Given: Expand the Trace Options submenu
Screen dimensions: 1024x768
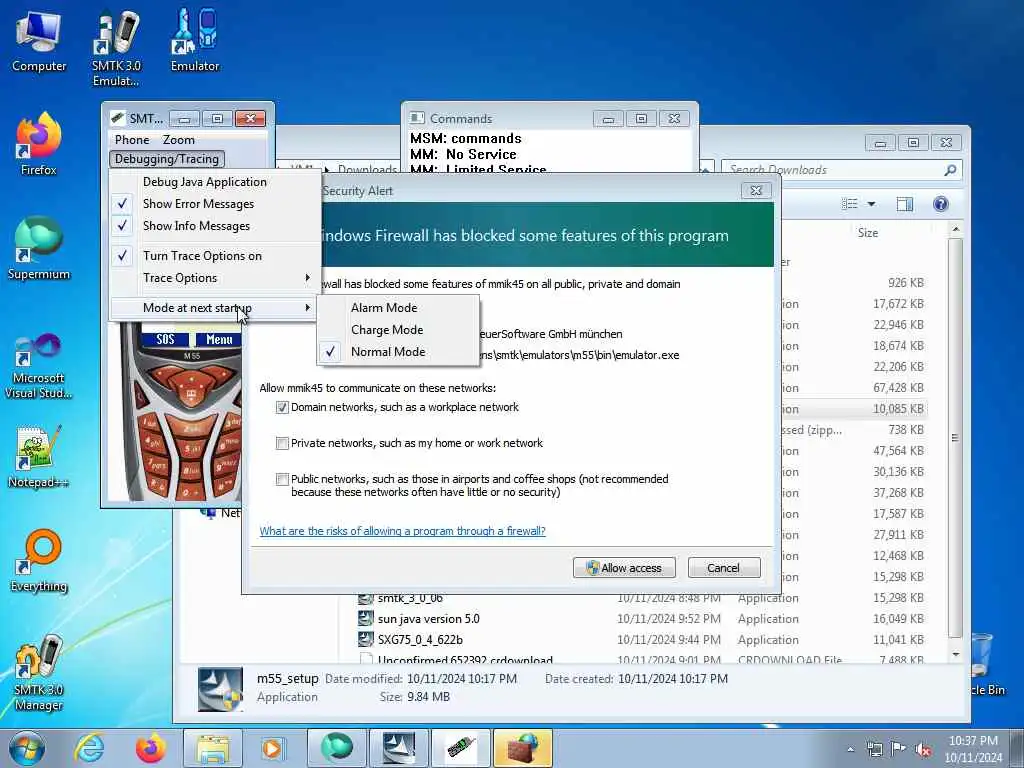Looking at the screenshot, I should (214, 278).
